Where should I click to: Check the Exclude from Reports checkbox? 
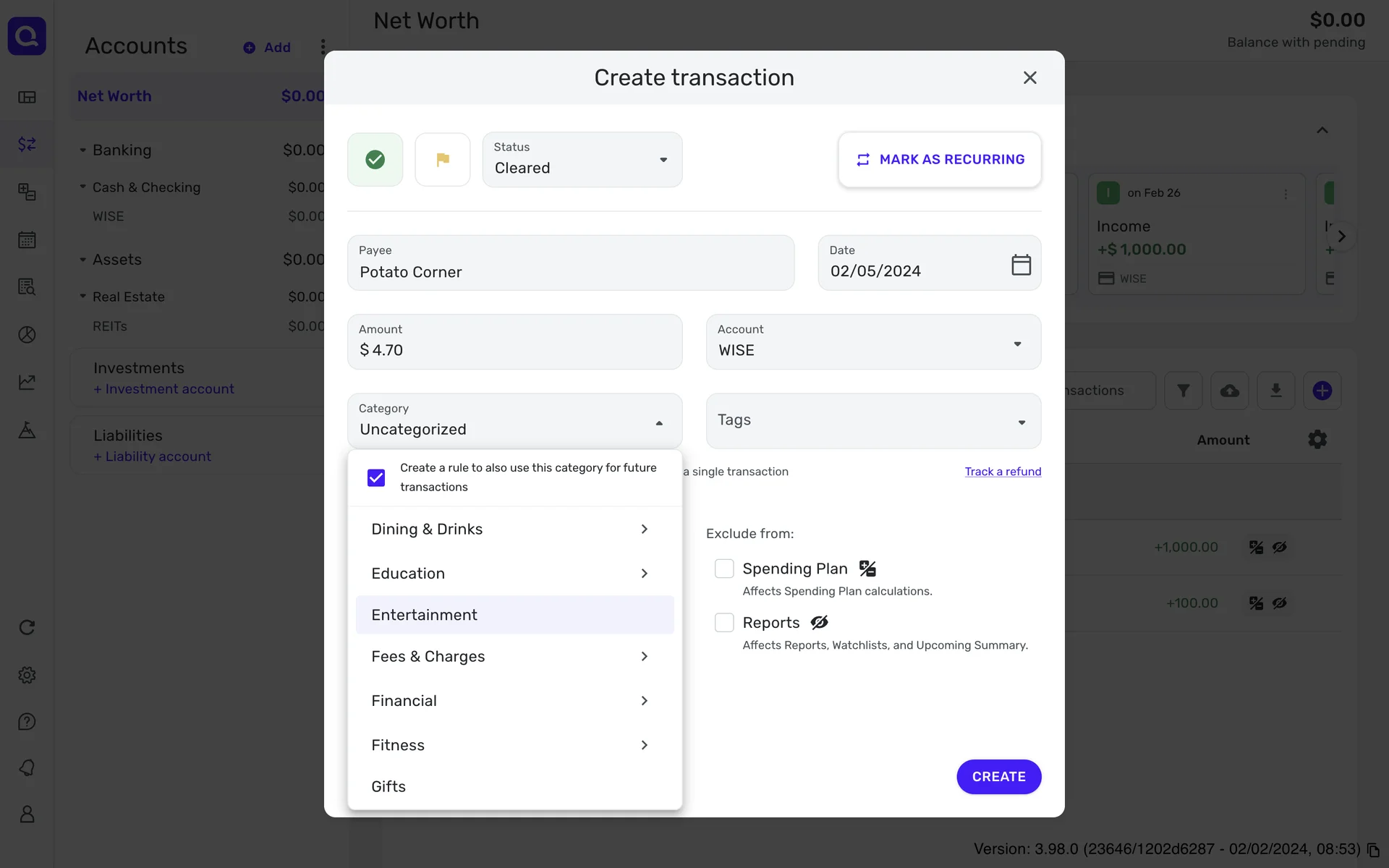724,623
